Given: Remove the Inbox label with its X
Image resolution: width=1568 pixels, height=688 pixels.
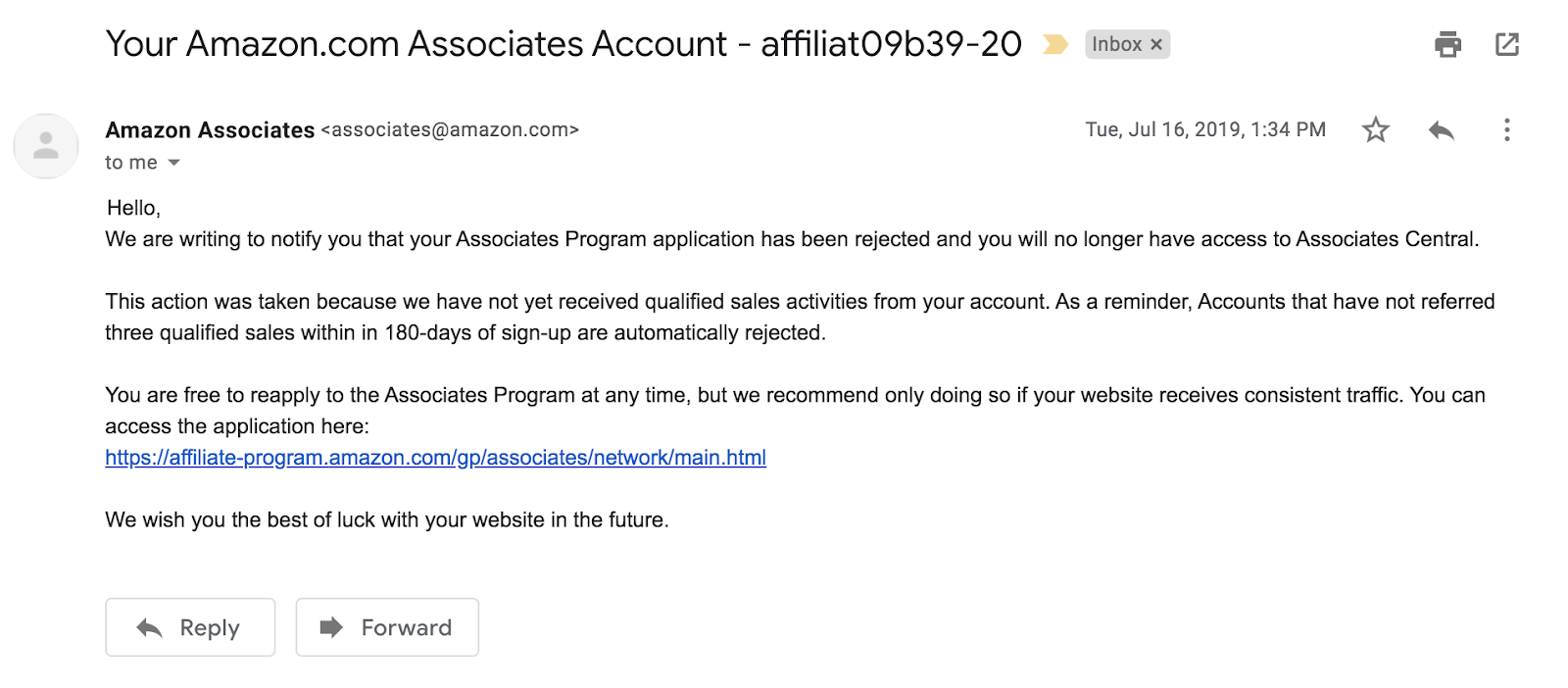Looking at the screenshot, I should coord(1156,45).
